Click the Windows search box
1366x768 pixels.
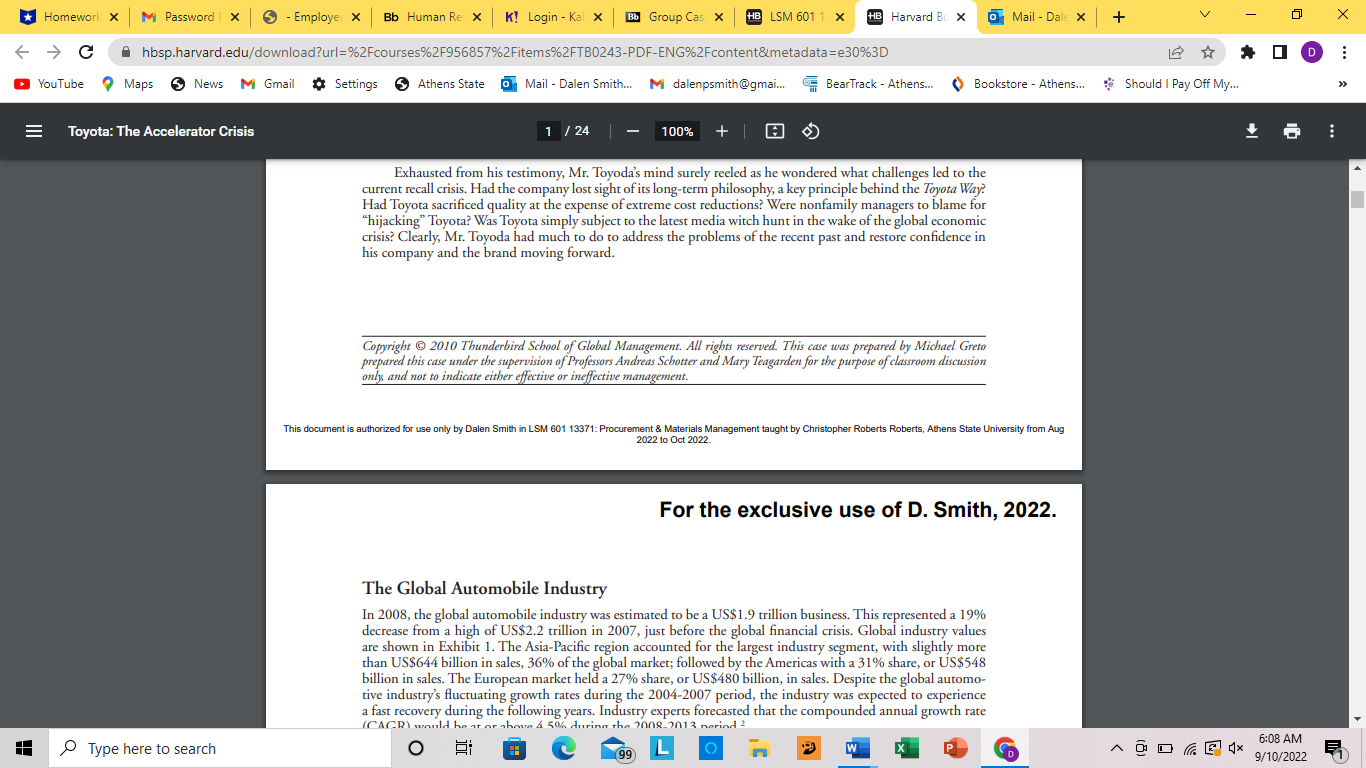pyautogui.click(x=219, y=748)
